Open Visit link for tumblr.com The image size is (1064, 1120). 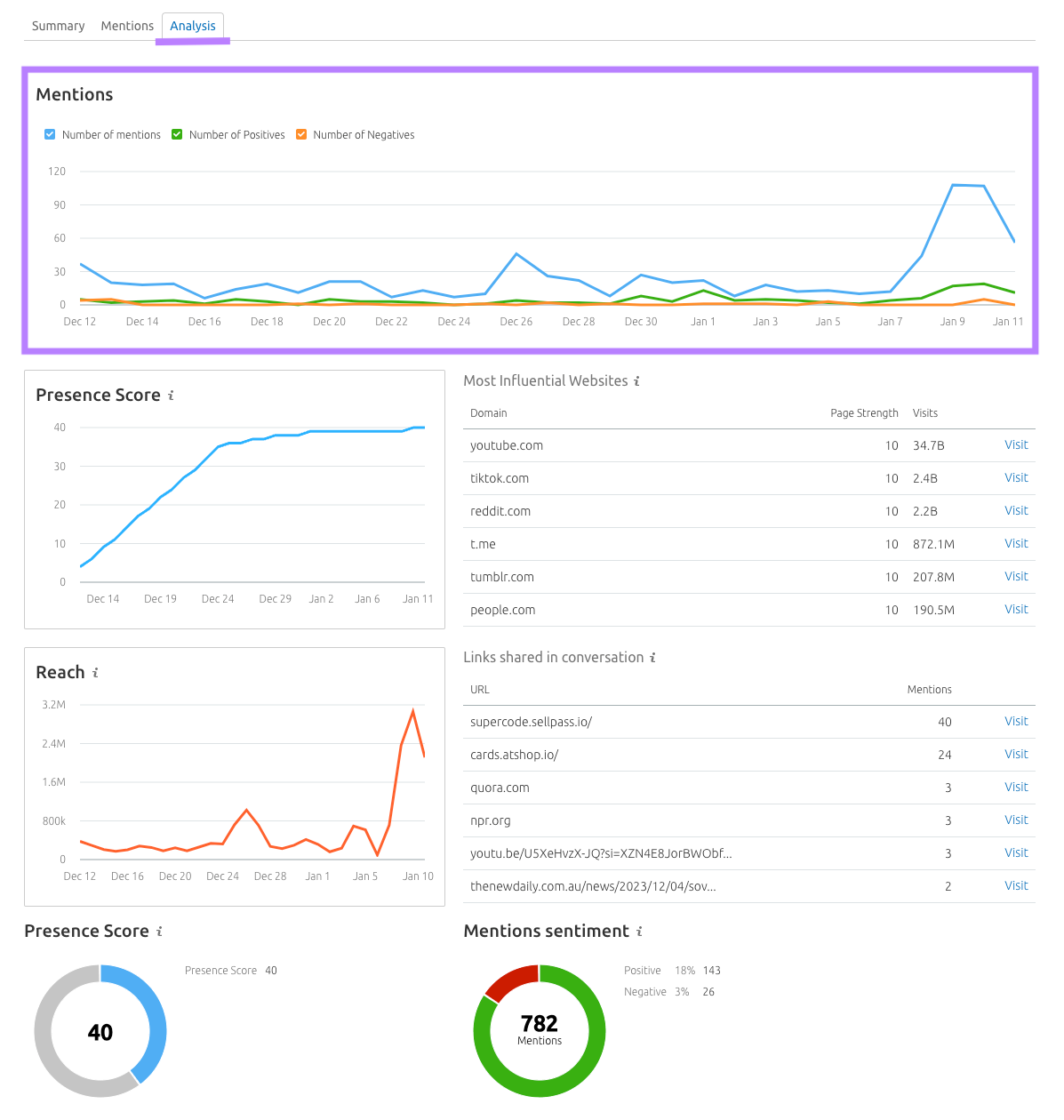pos(1016,577)
